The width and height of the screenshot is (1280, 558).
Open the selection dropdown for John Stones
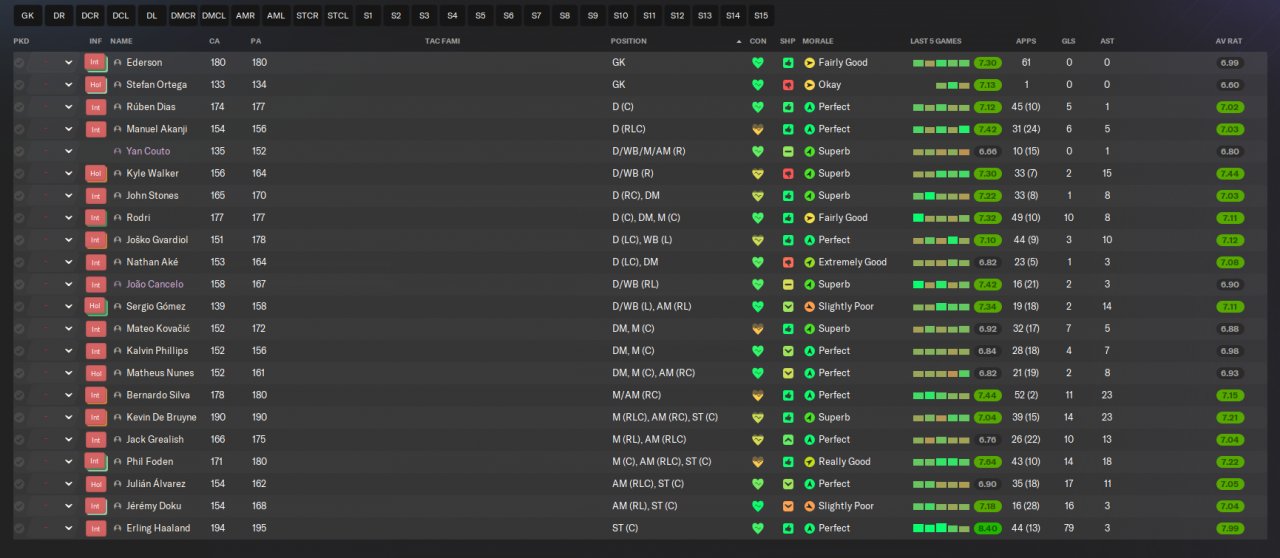click(x=68, y=195)
